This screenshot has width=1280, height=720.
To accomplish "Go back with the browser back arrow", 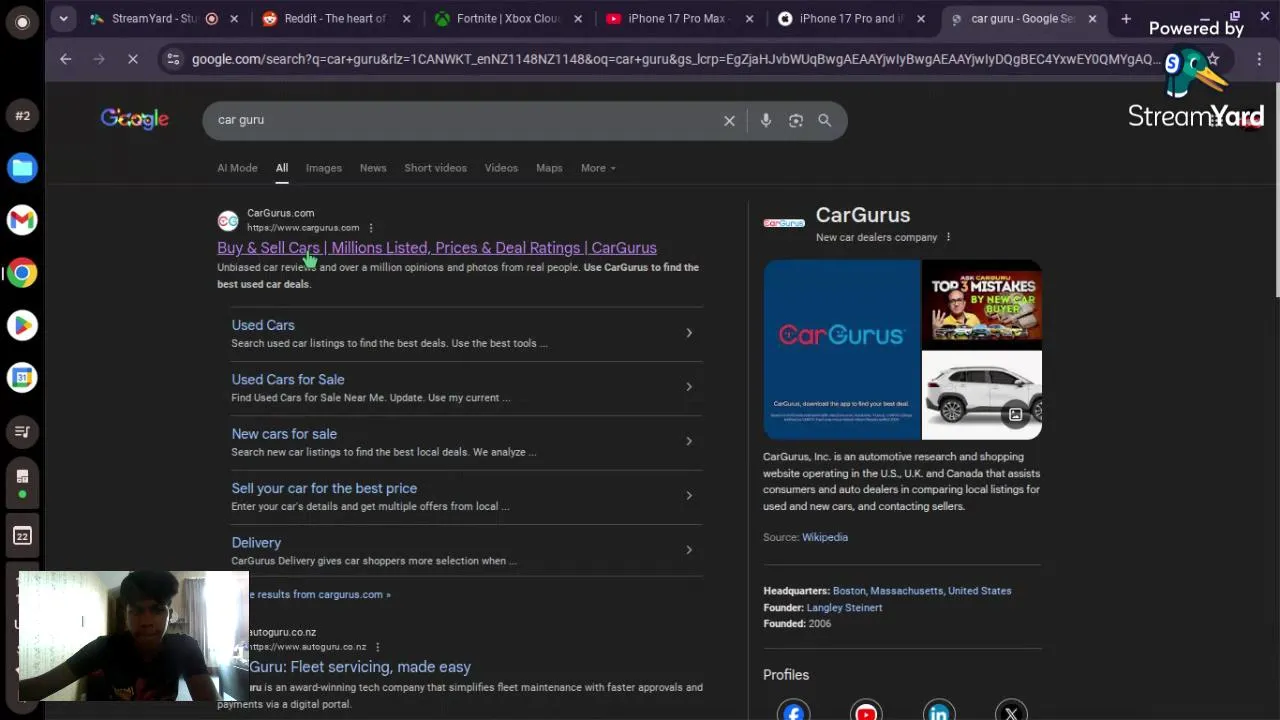I will pyautogui.click(x=65, y=59).
